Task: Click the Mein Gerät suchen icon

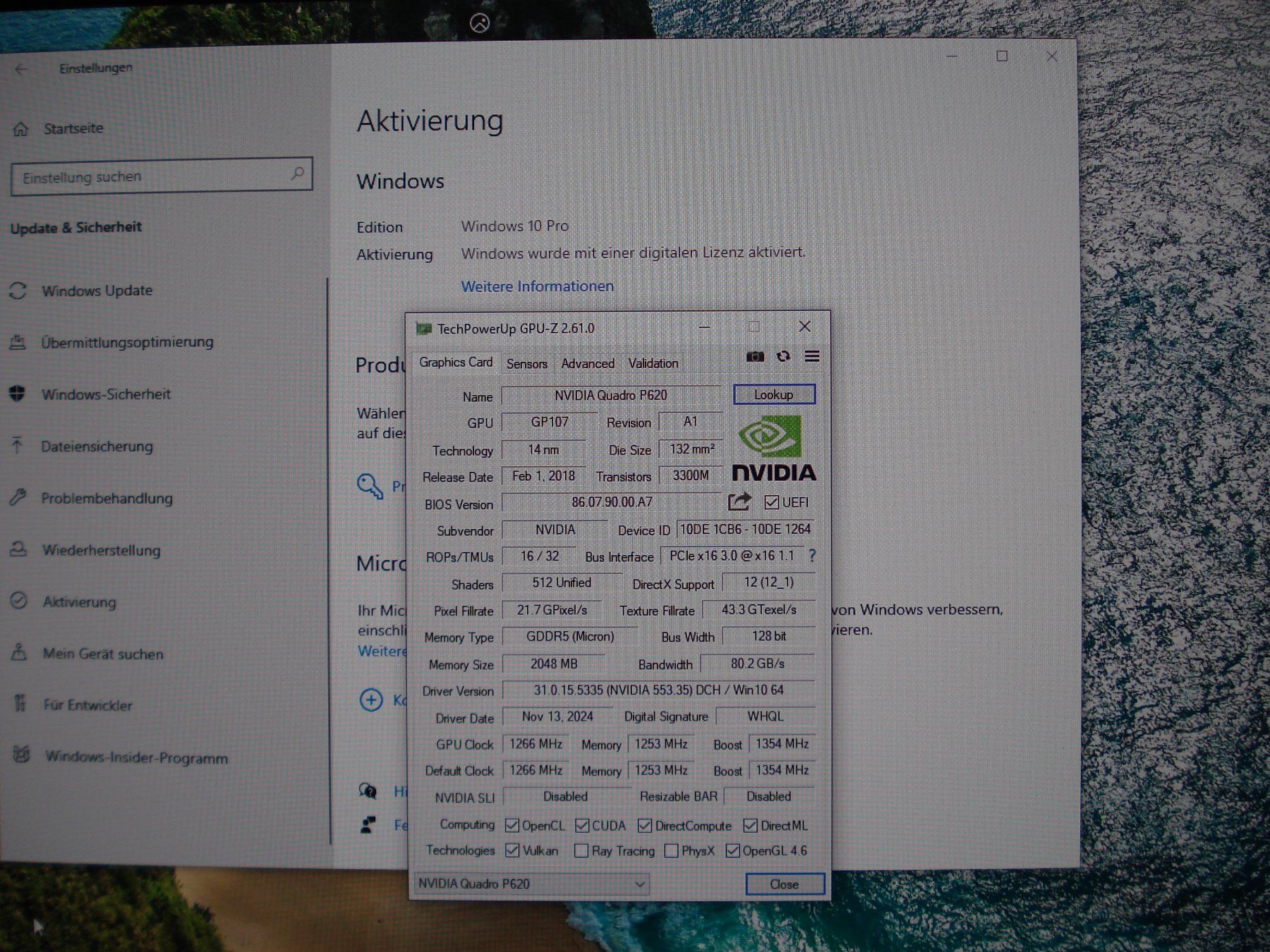Action: 19,652
